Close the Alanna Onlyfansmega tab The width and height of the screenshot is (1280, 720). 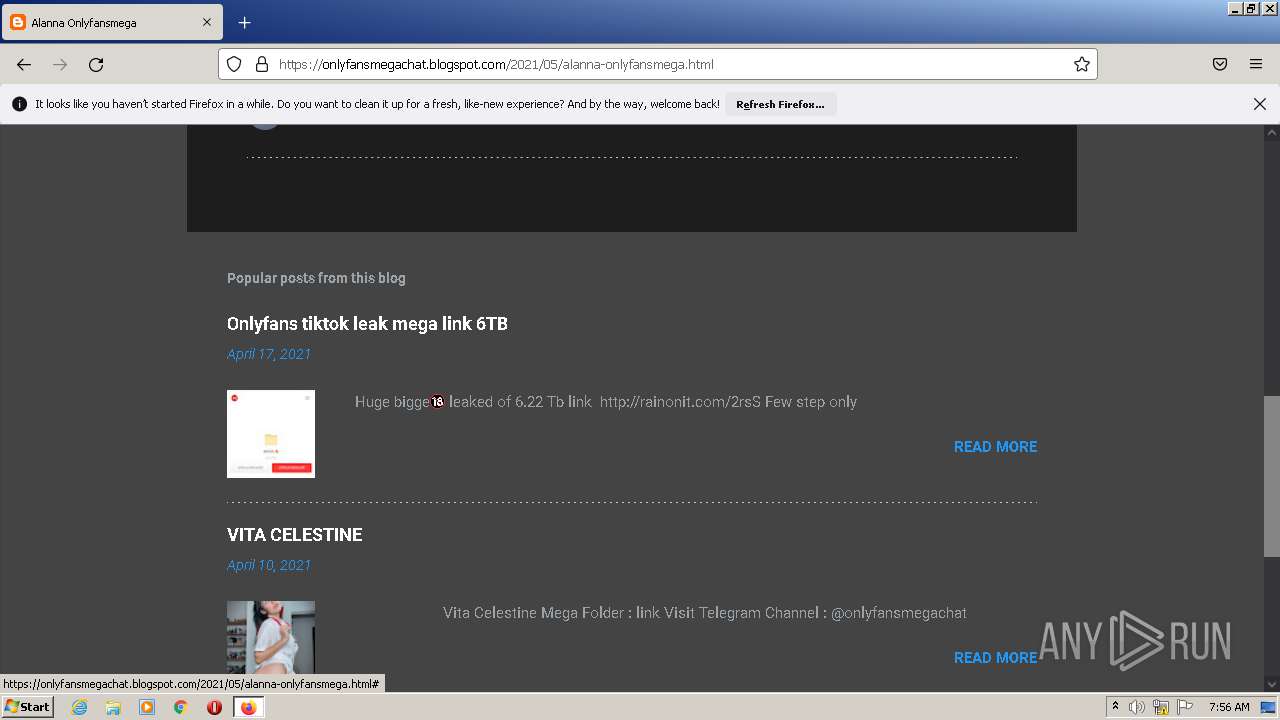tap(207, 22)
